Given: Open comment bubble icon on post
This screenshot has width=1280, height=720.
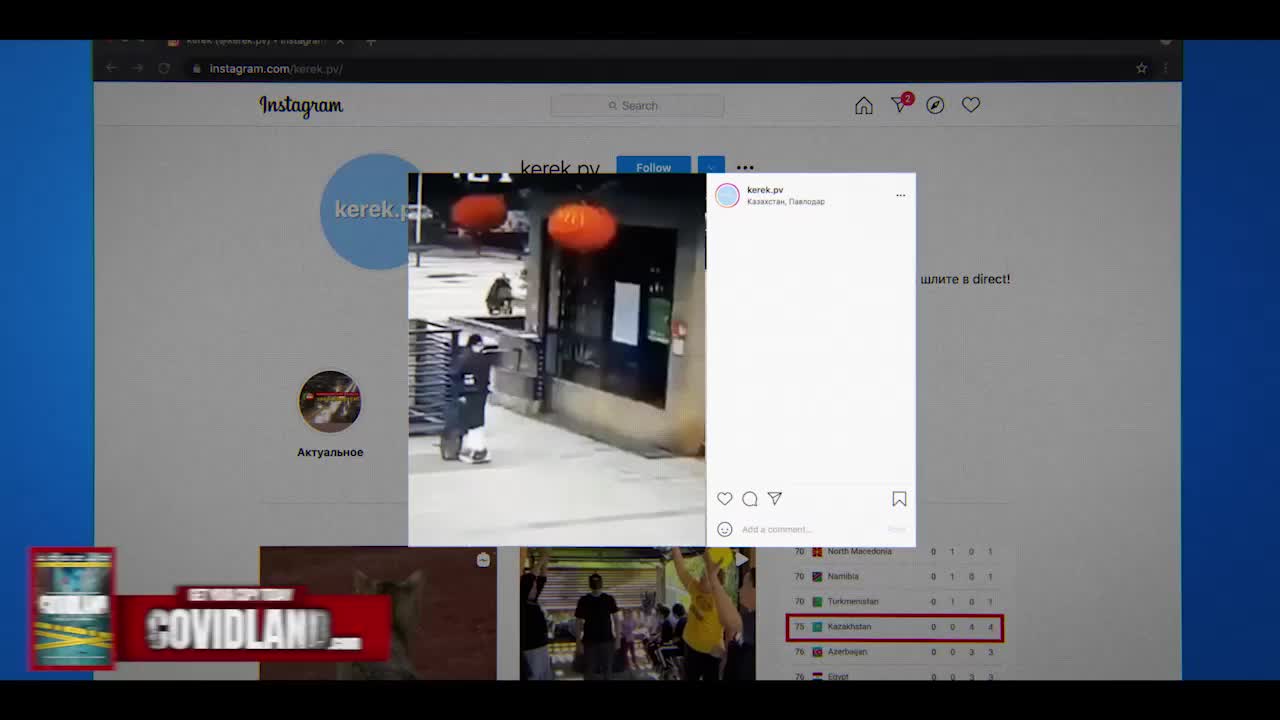Looking at the screenshot, I should [750, 498].
